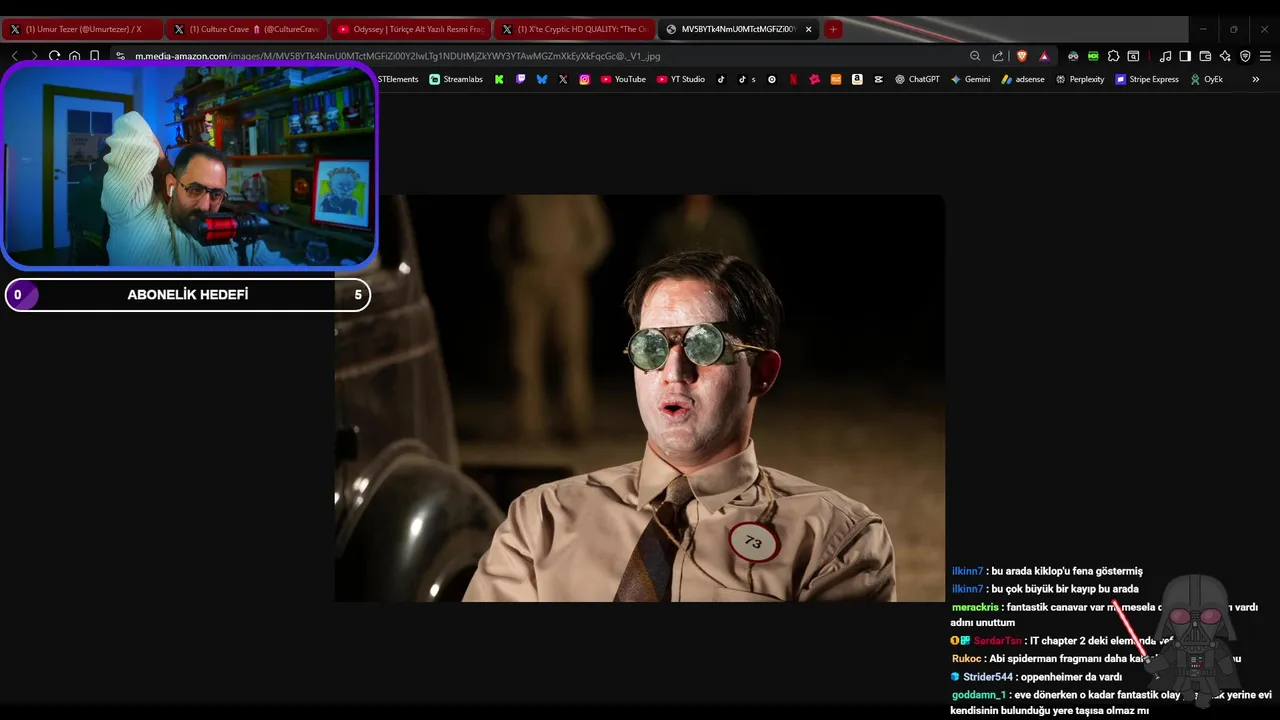This screenshot has width=1280, height=720.
Task: Open the Amazon bookmark icon
Action: [857, 79]
